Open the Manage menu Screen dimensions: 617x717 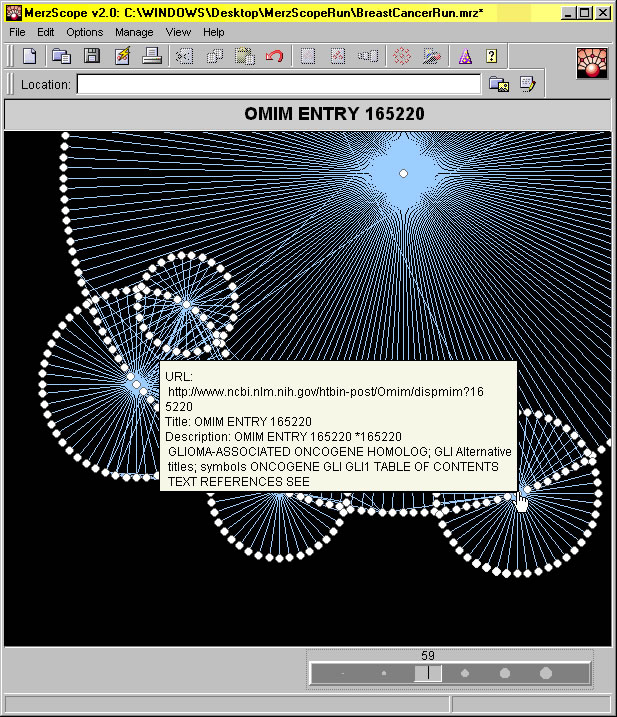pos(134,32)
